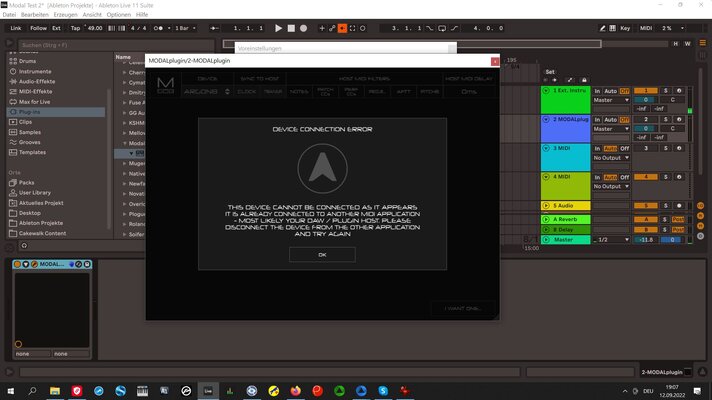The width and height of the screenshot is (712, 400).
Task: Toggle the metronome icon
Action: click(158, 28)
